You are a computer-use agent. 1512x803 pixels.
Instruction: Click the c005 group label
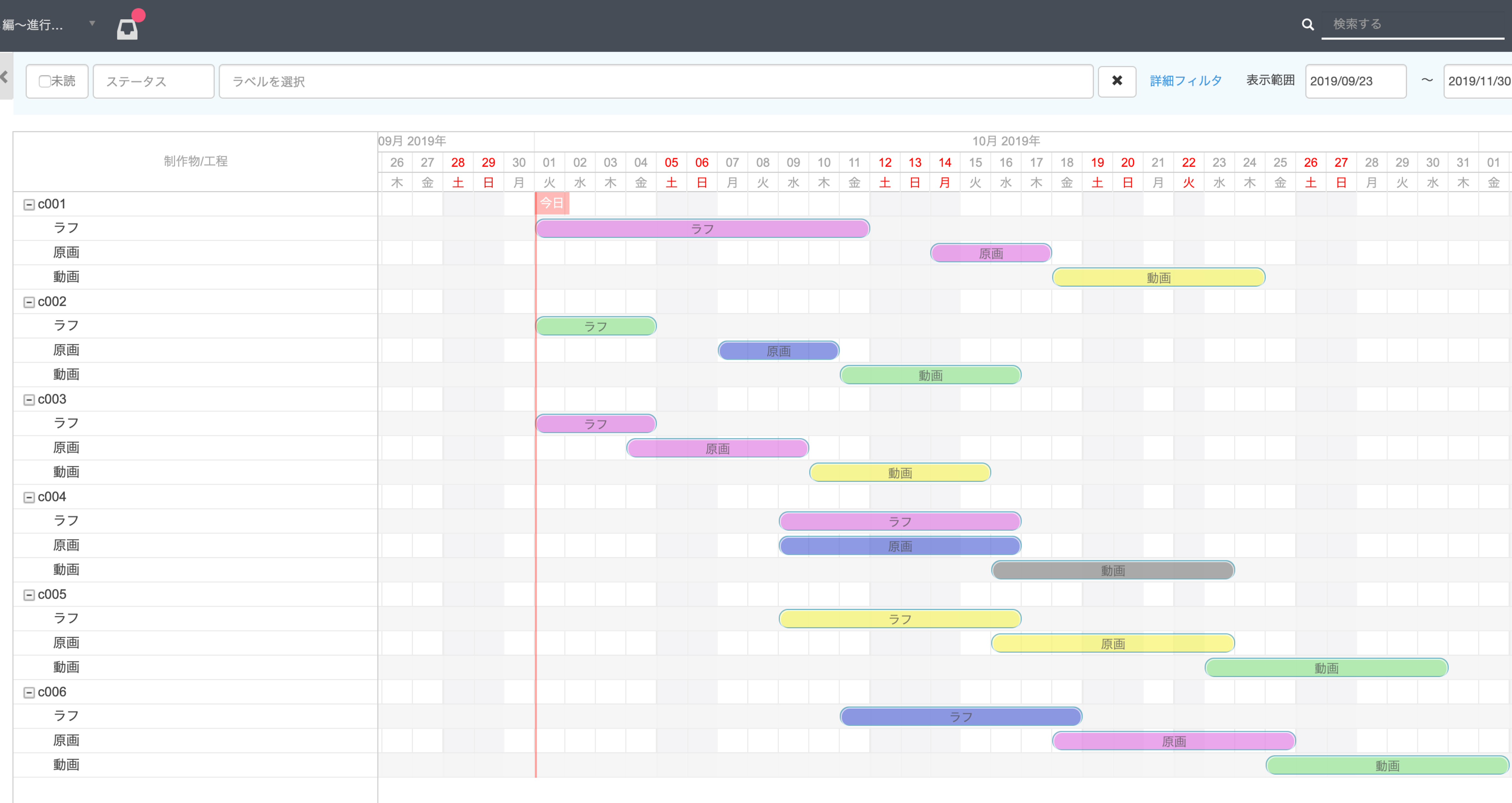click(x=52, y=594)
